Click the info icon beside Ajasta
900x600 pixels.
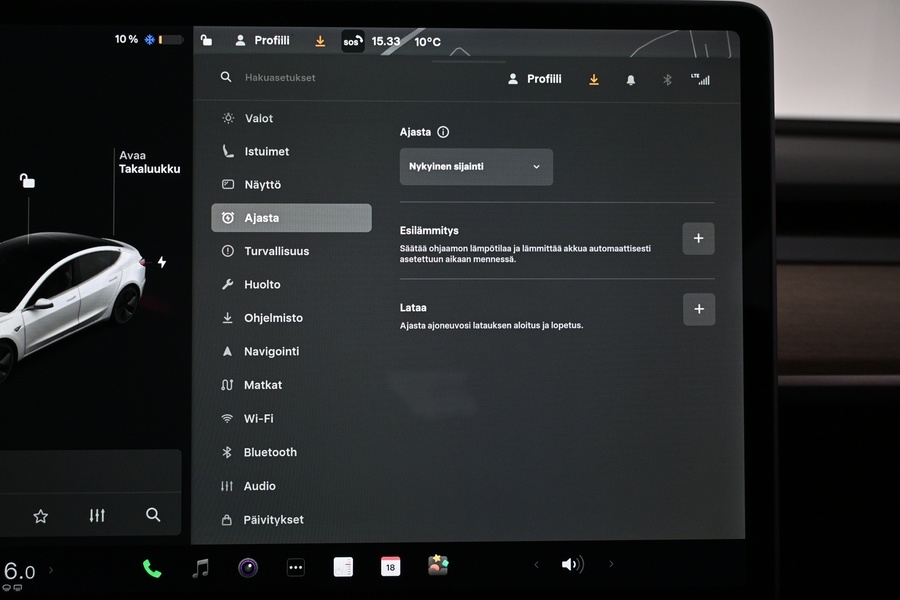443,132
